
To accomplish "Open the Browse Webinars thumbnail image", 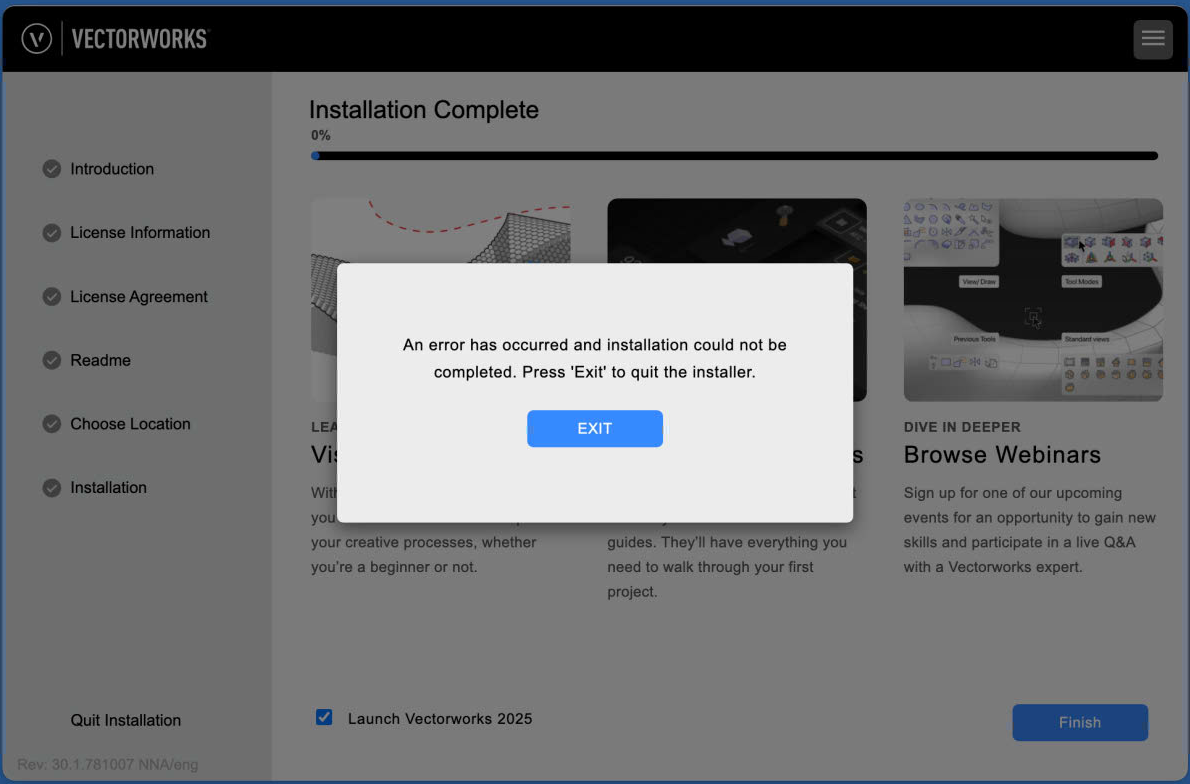I will (x=1032, y=299).
